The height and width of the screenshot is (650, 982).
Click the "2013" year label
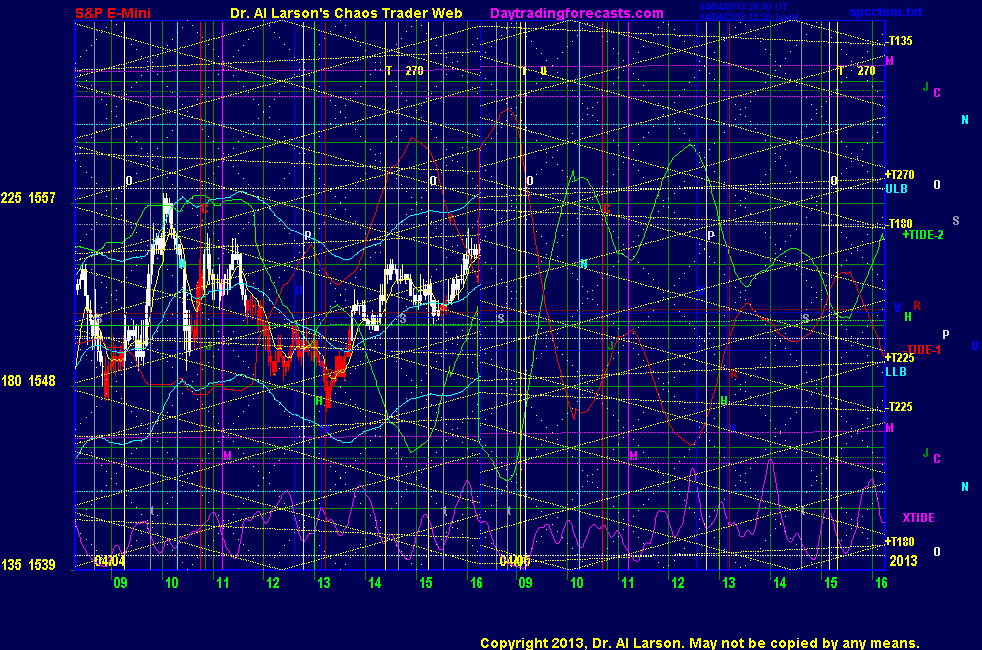point(903,561)
